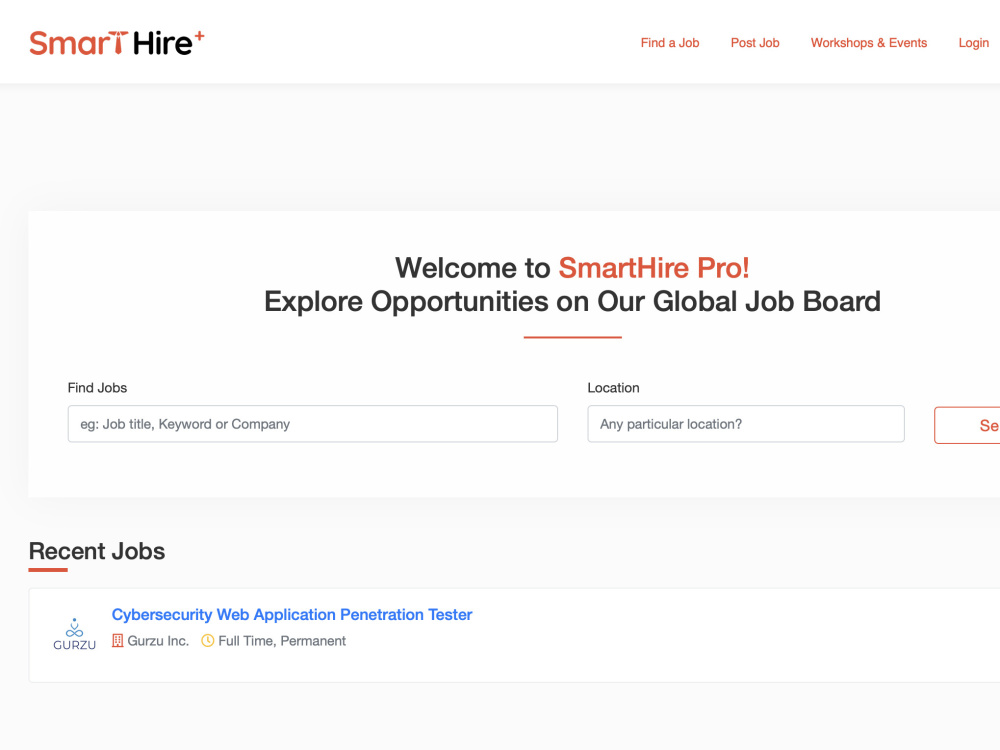Open the Find a Job menu item
The width and height of the screenshot is (1000, 750).
(670, 43)
